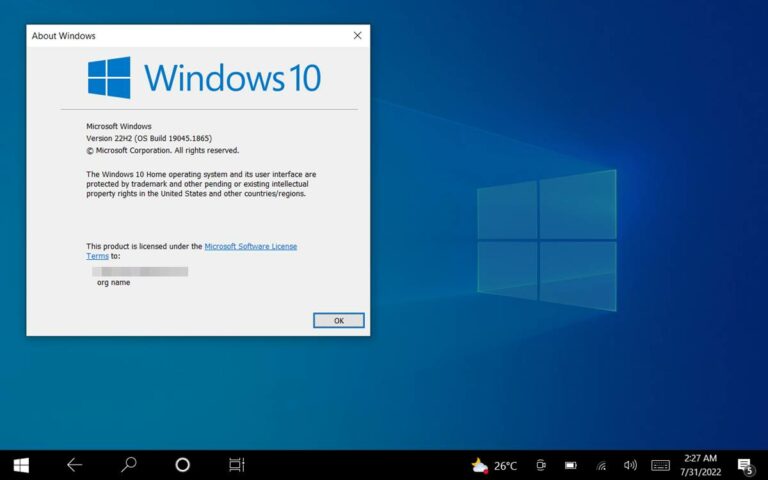768x480 pixels.
Task: Close the About Windows dialog
Action: click(x=358, y=35)
